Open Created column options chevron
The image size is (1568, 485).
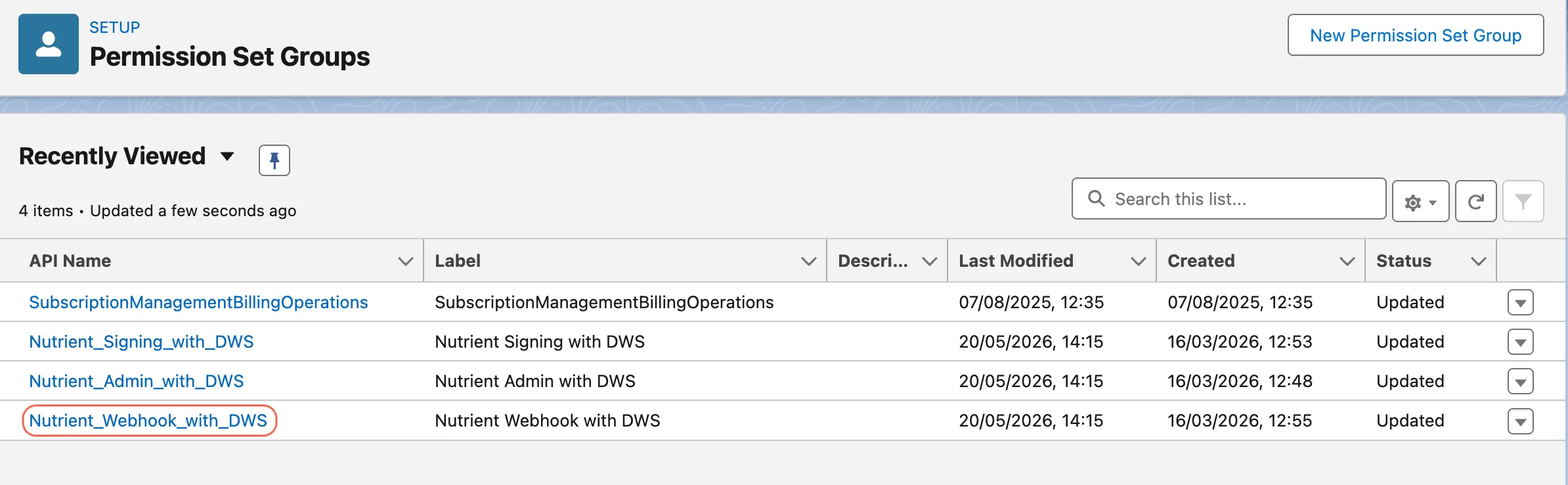point(1347,262)
